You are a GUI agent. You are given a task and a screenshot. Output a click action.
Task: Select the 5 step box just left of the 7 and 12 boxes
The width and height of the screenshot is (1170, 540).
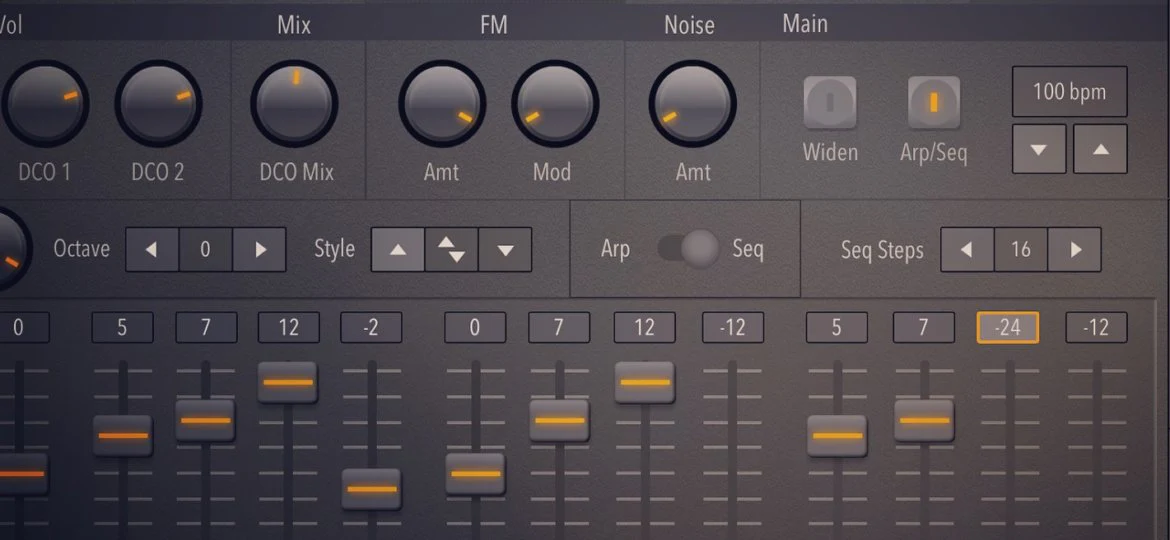(122, 327)
